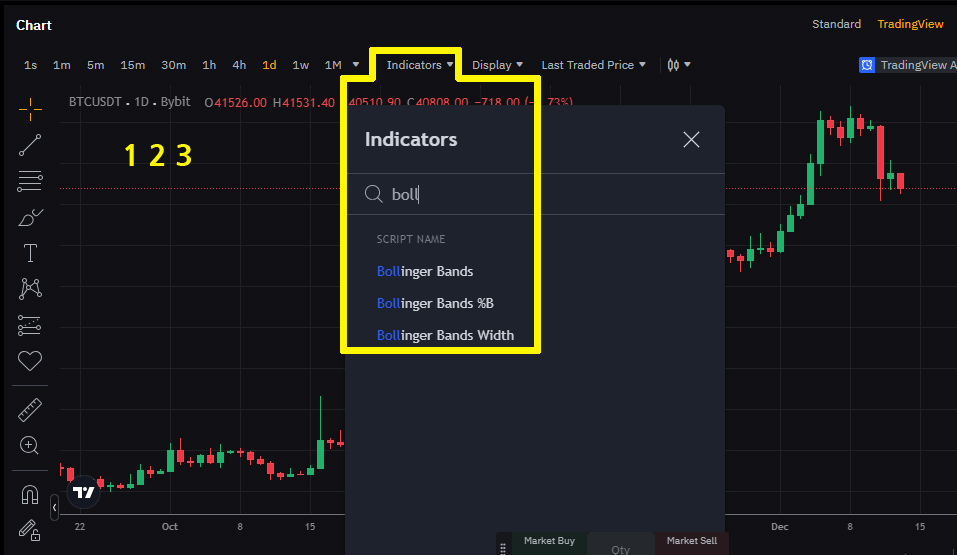Click the Market Sell button

pyautogui.click(x=692, y=541)
